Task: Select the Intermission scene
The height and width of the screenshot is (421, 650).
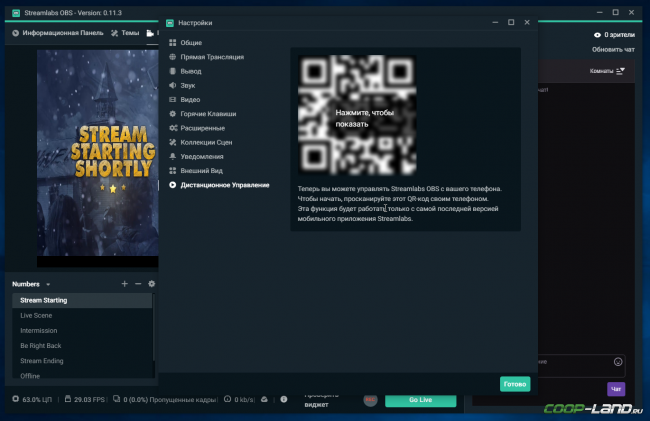Action: click(82, 331)
